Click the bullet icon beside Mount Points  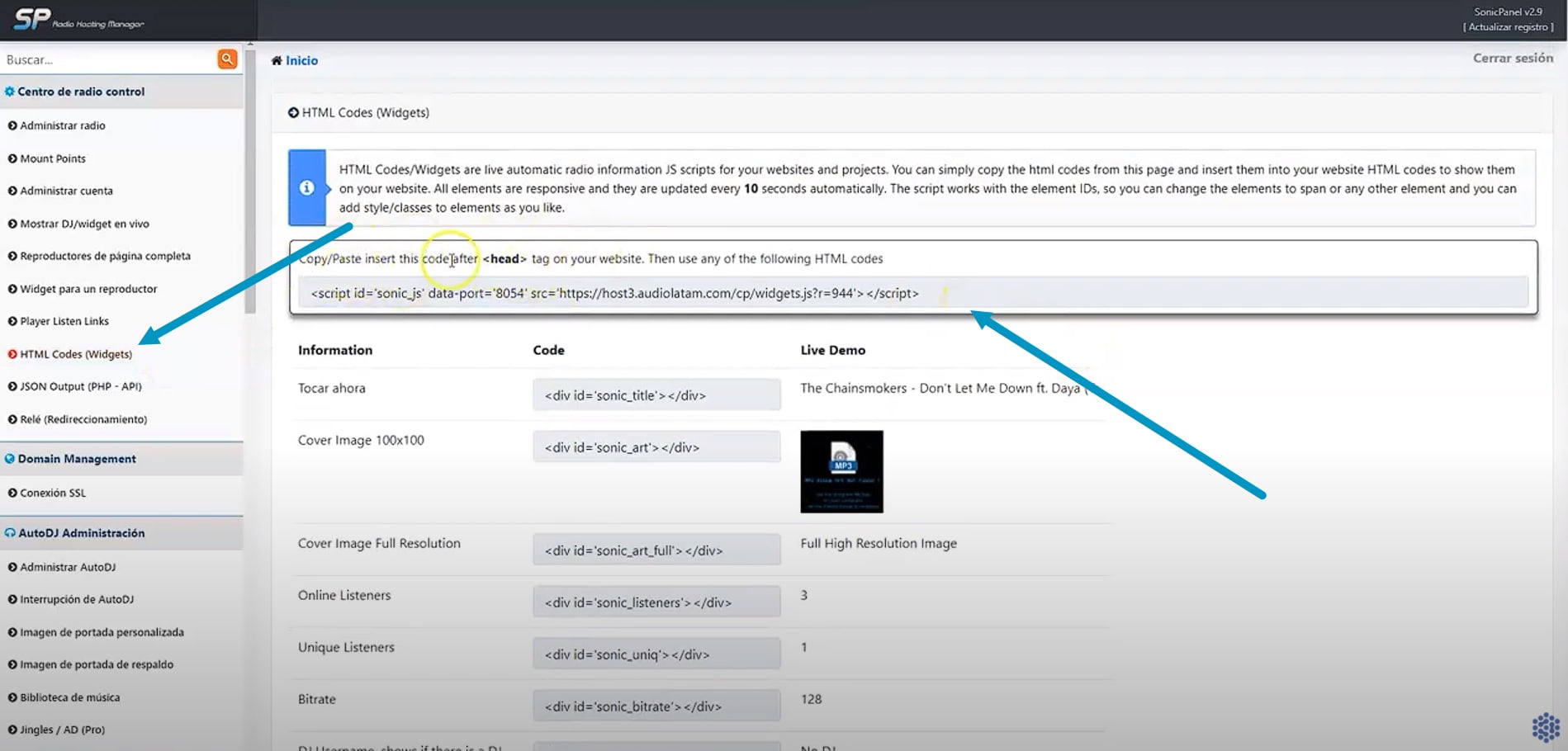coord(12,158)
